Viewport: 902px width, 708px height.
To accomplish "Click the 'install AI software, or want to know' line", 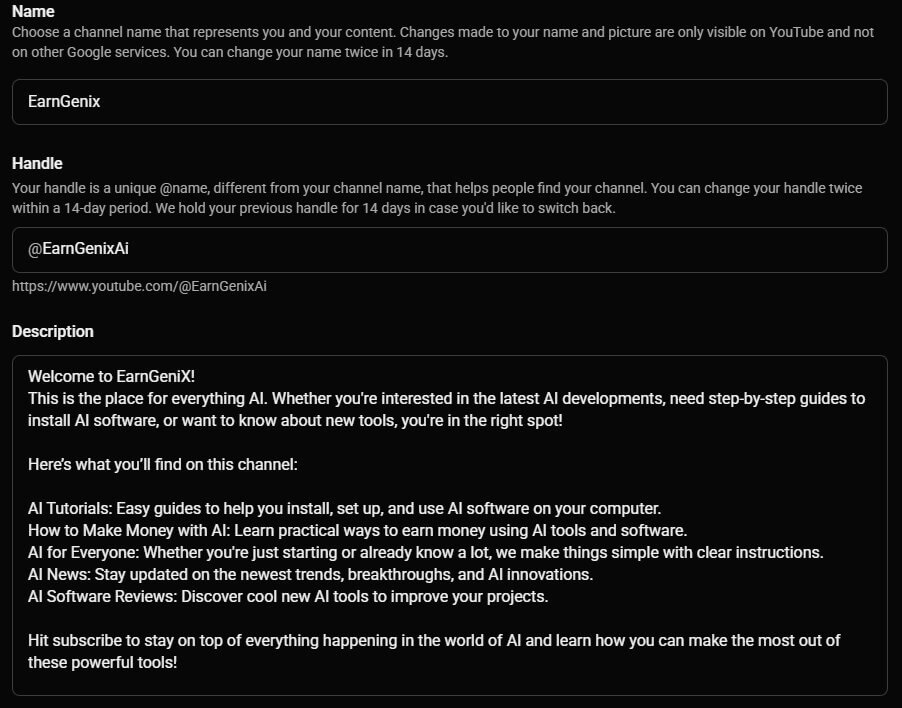I will pos(295,420).
